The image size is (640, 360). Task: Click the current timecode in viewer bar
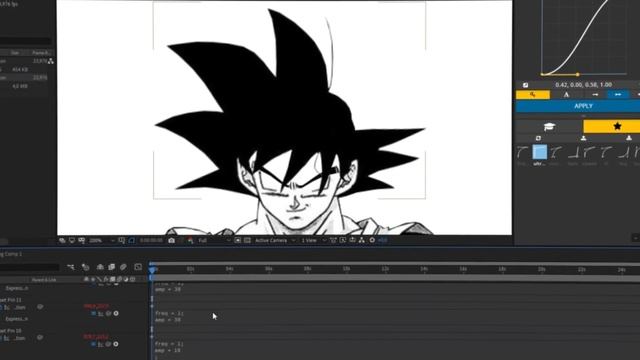tap(151, 240)
